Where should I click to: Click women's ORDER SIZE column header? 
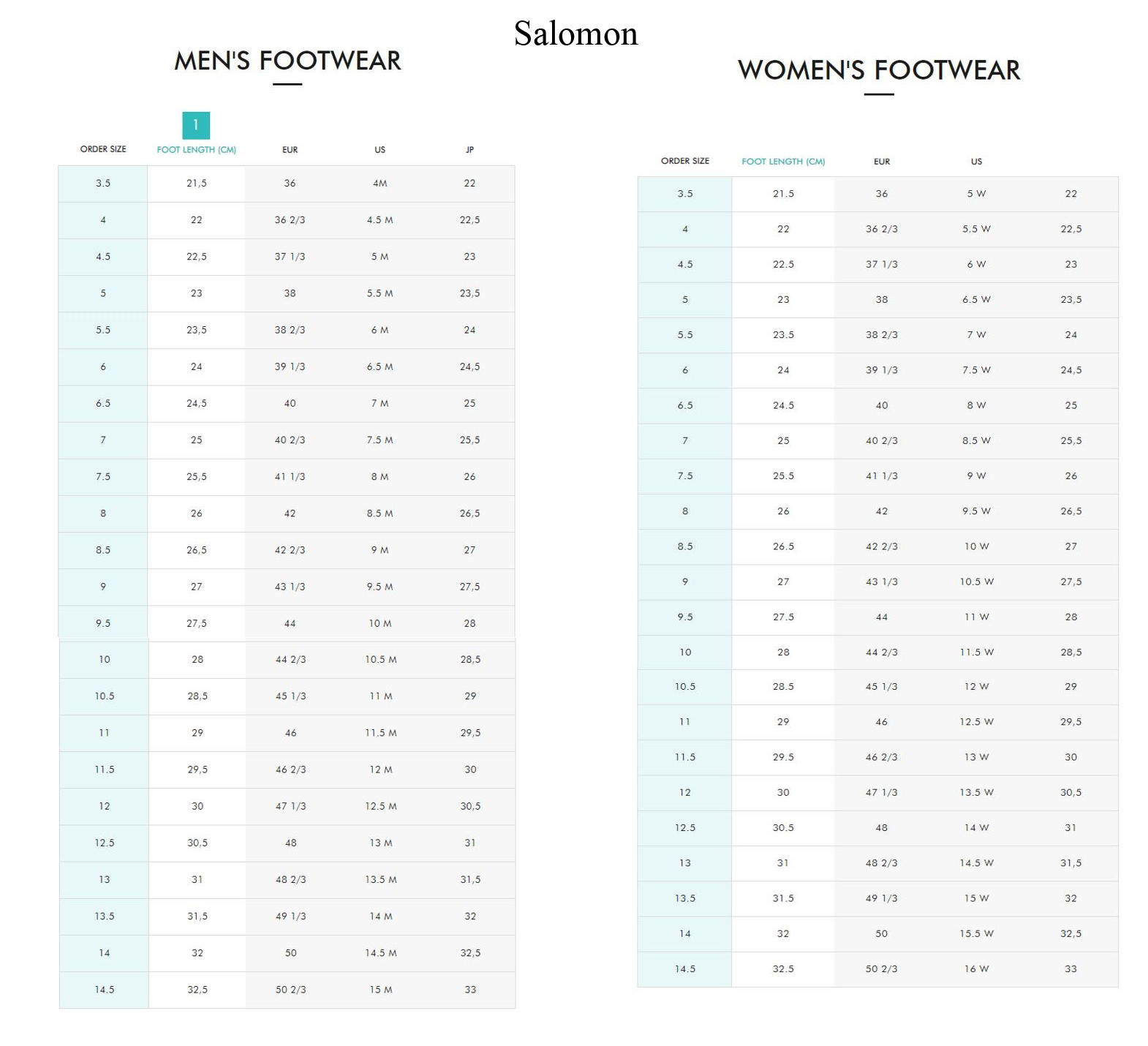(x=685, y=161)
